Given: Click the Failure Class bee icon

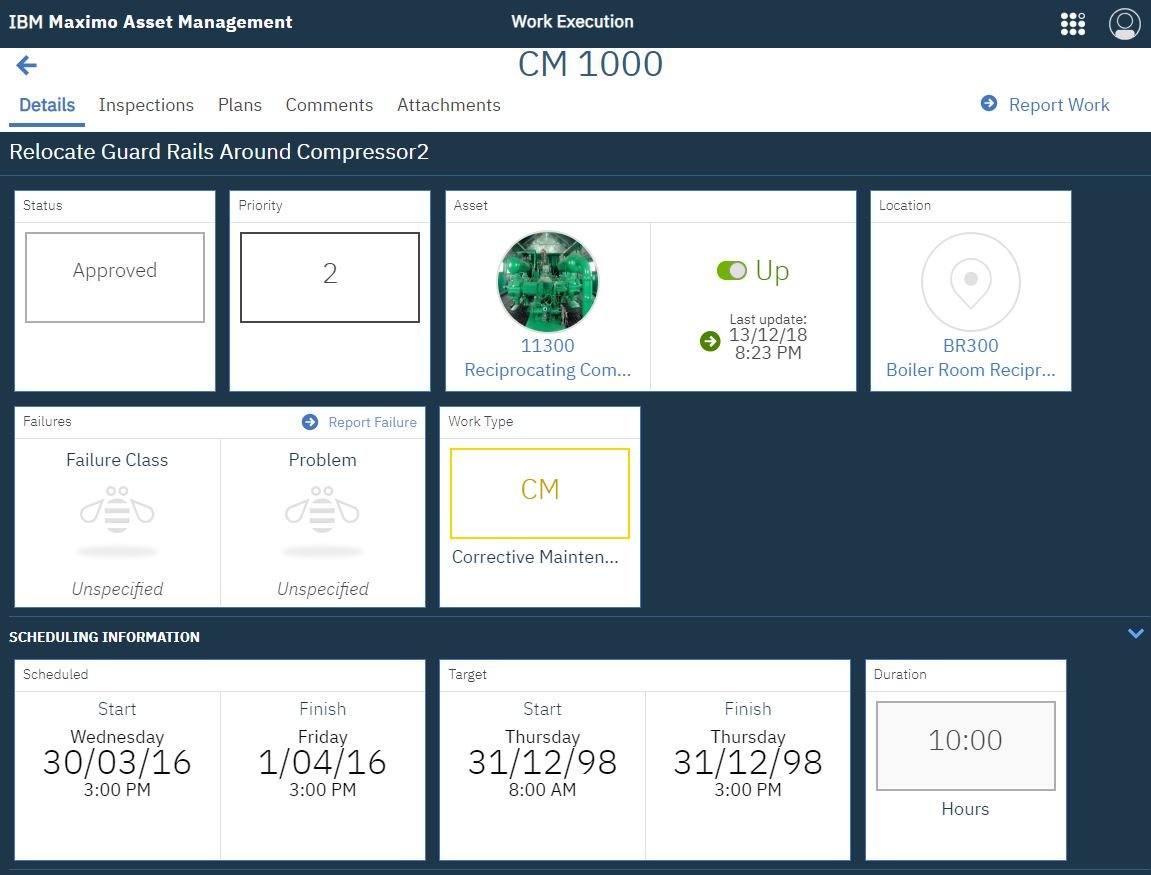Looking at the screenshot, I should click(117, 511).
